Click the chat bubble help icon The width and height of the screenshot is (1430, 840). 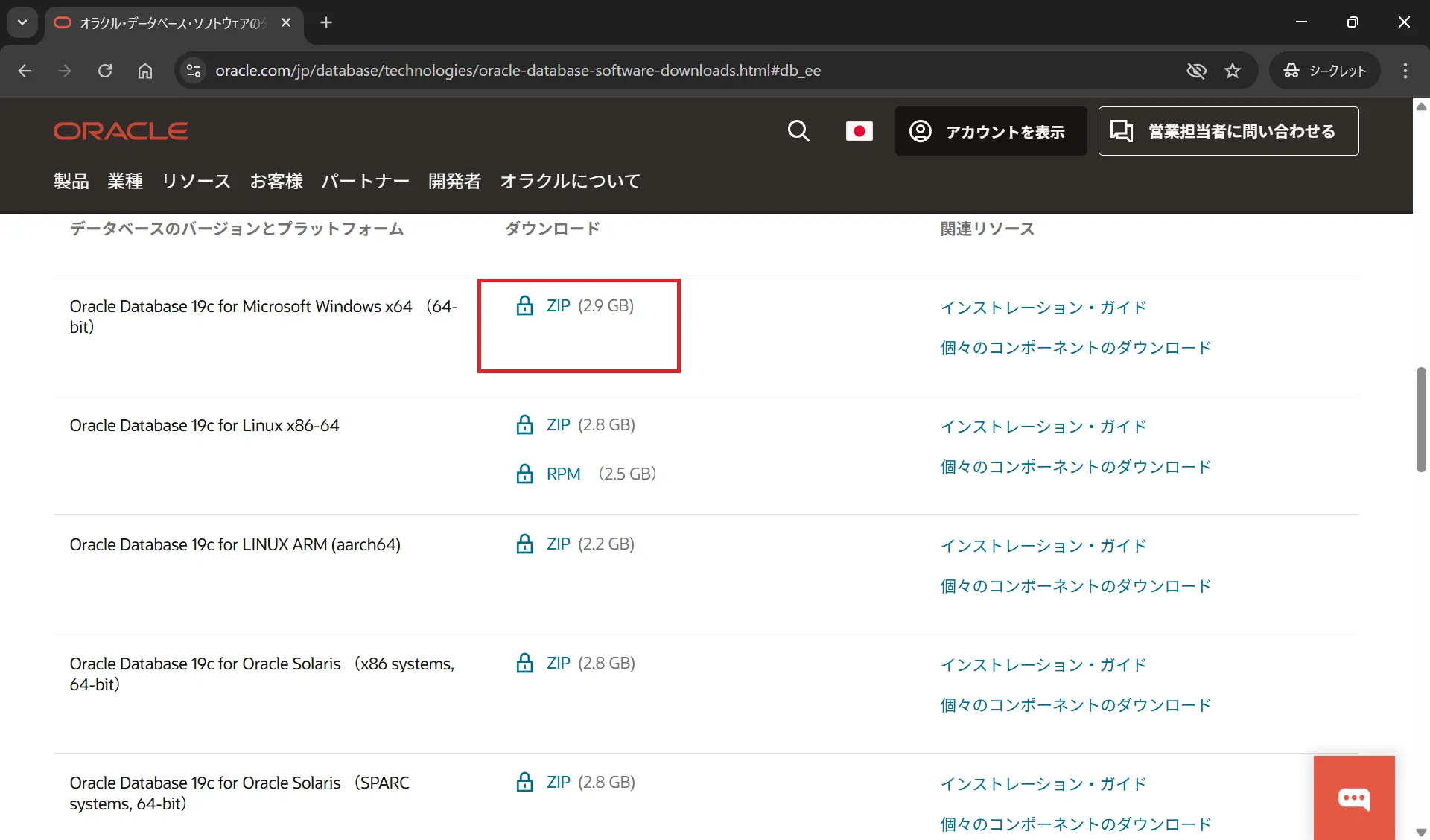click(x=1354, y=798)
